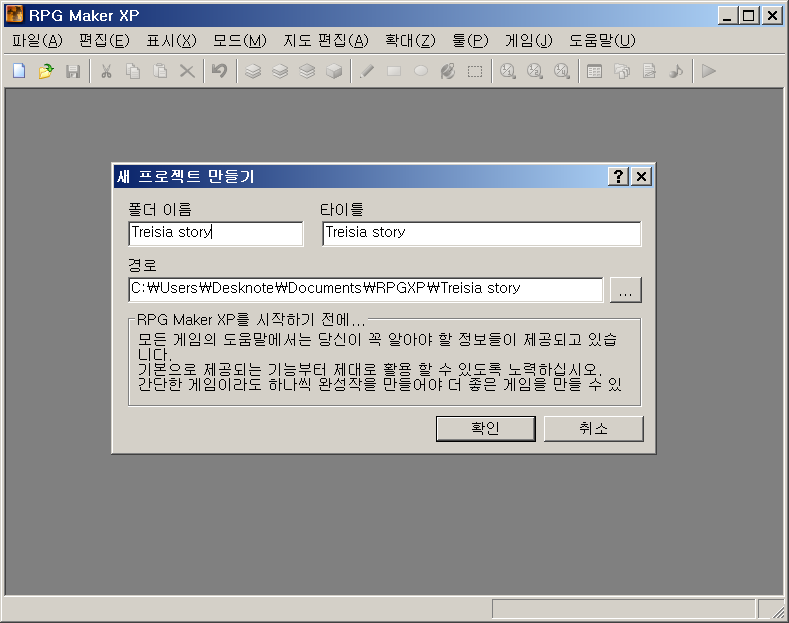Click the Cut scissors icon

106,71
